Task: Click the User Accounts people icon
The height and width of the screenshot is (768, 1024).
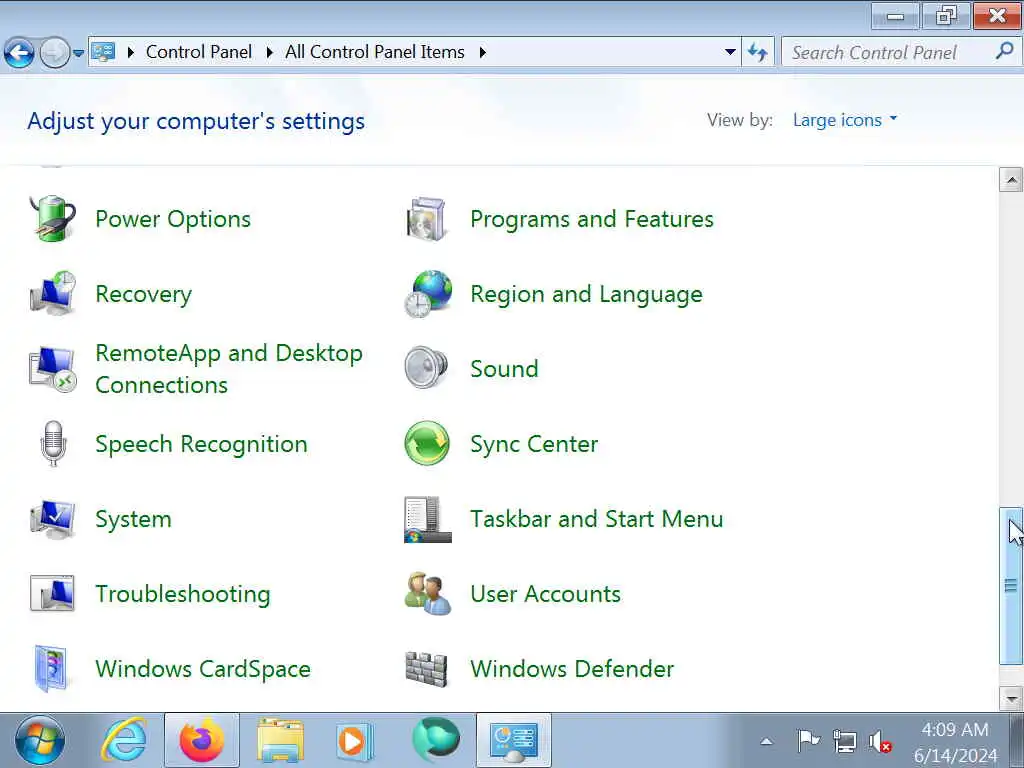Action: [428, 594]
